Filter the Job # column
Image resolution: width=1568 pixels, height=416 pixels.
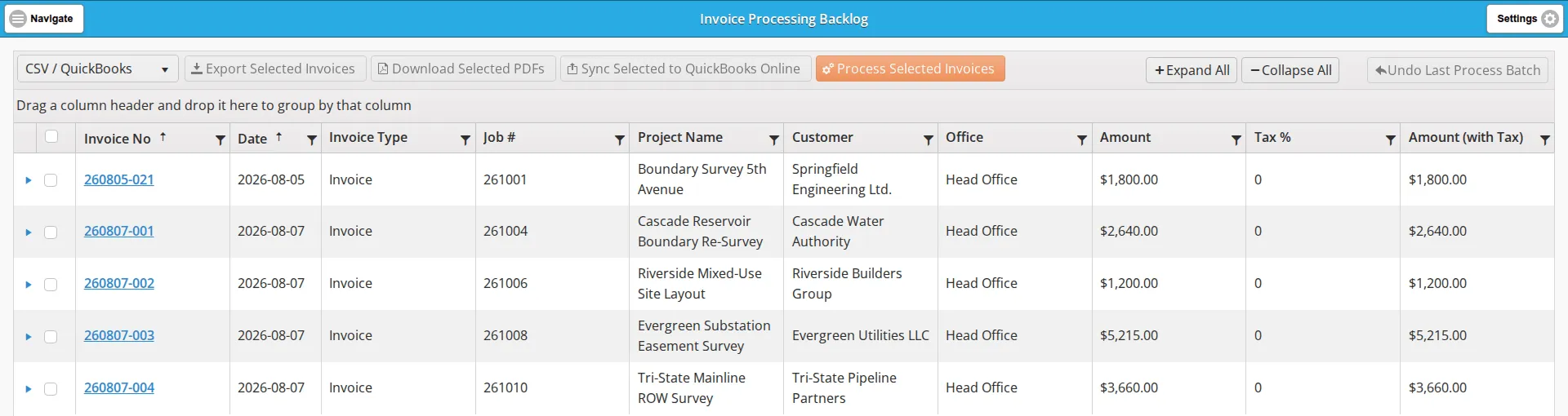(620, 139)
